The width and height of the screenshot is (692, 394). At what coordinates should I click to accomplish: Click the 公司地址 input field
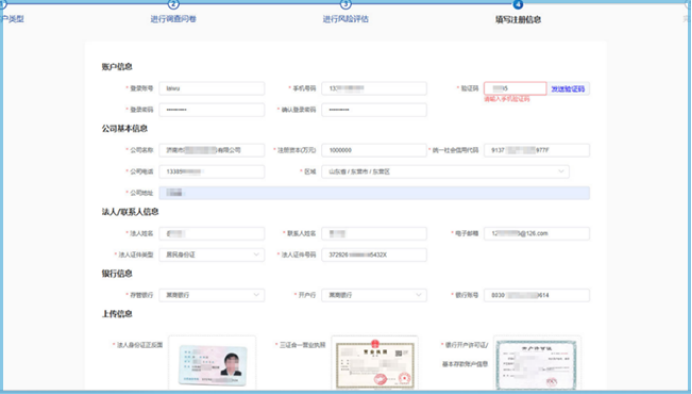pos(374,193)
